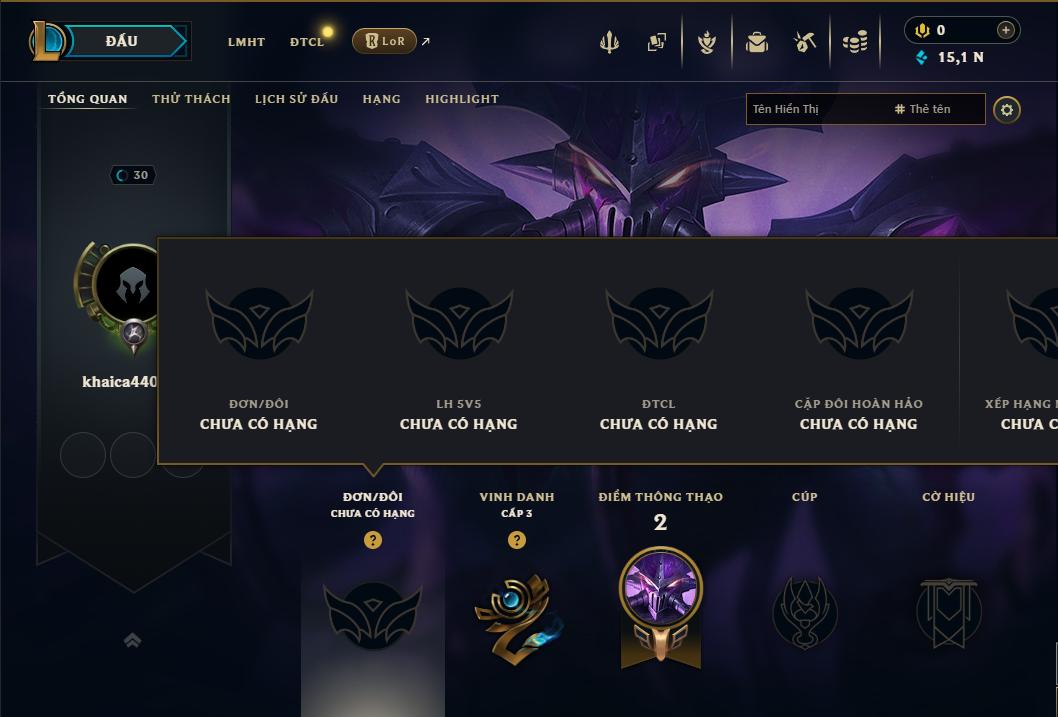Open the briefcase icon in top bar

[x=756, y=42]
